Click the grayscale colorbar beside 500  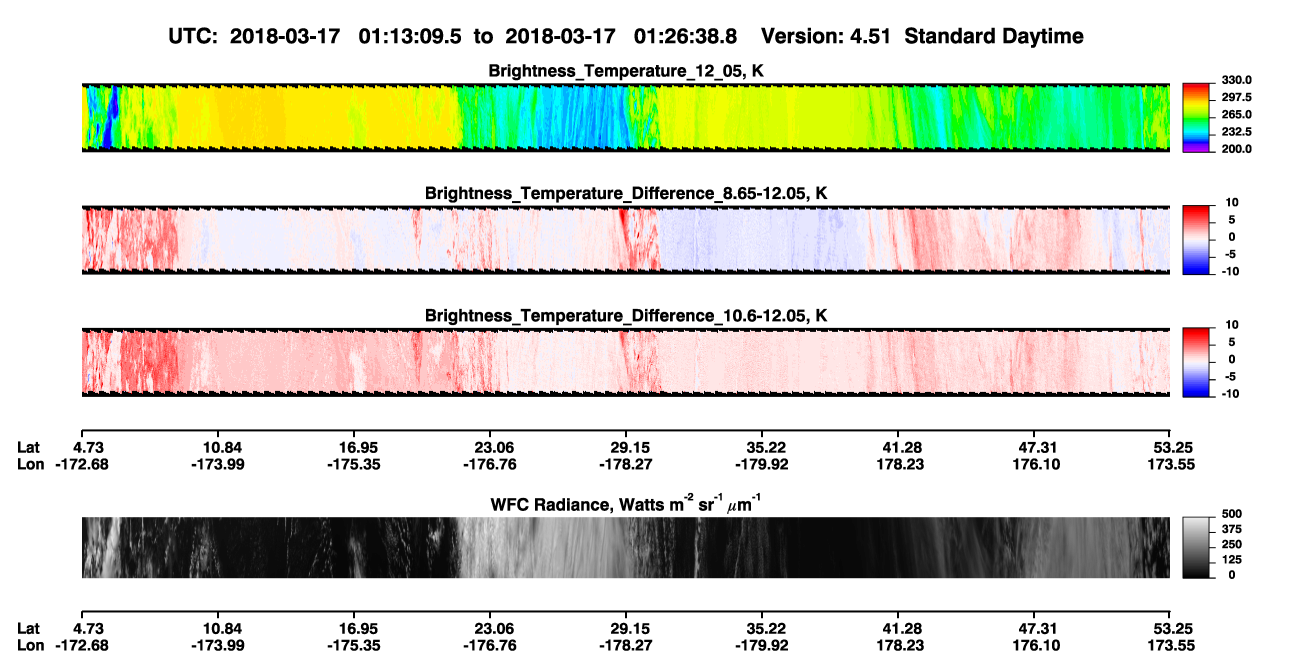pos(1195,547)
